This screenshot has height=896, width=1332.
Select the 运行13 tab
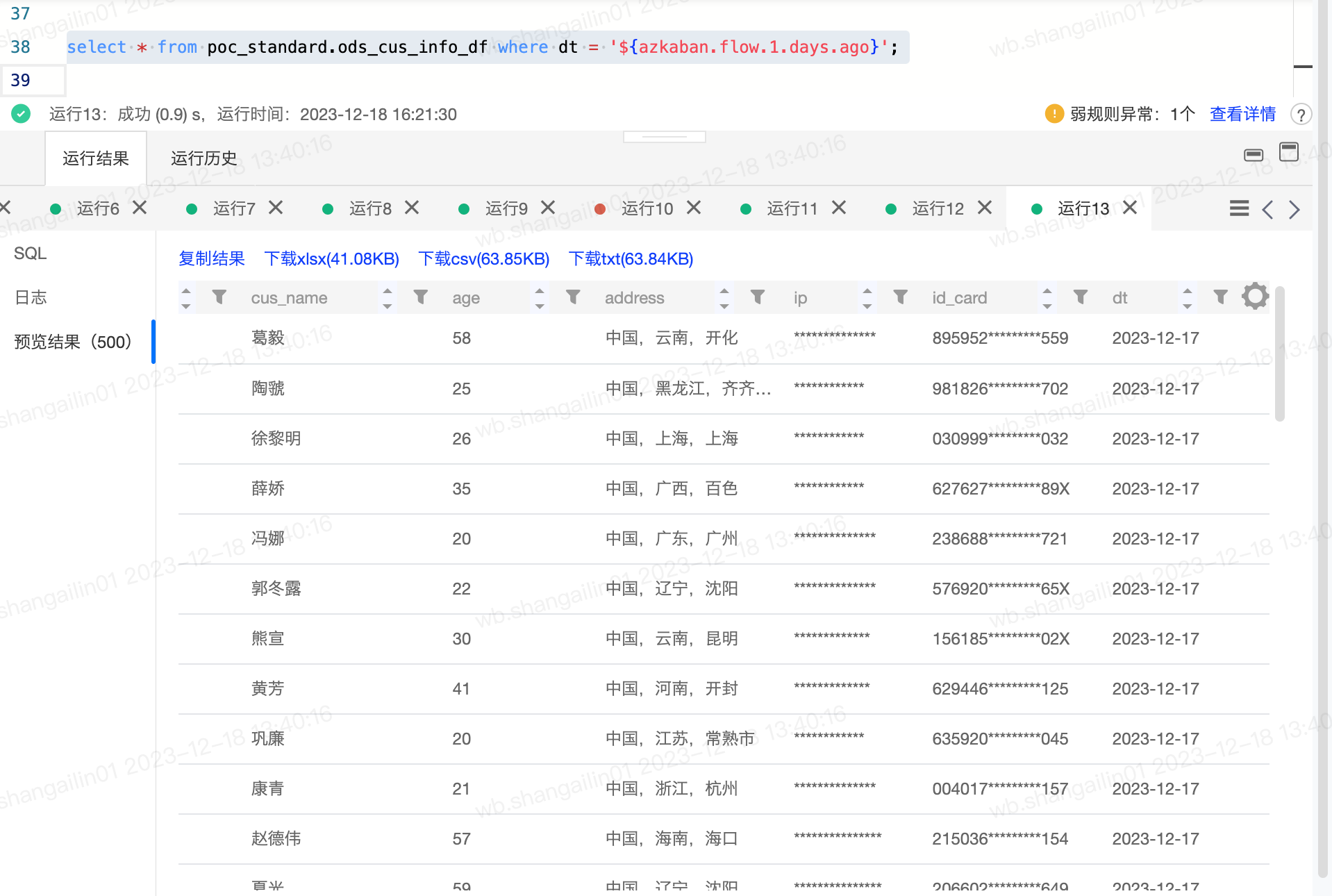coord(1083,208)
